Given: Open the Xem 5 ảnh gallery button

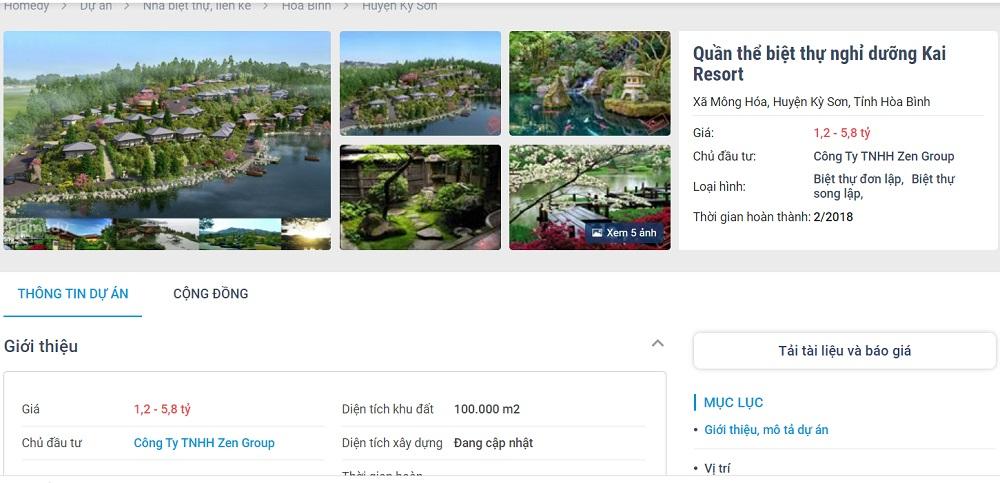Looking at the screenshot, I should pos(624,233).
